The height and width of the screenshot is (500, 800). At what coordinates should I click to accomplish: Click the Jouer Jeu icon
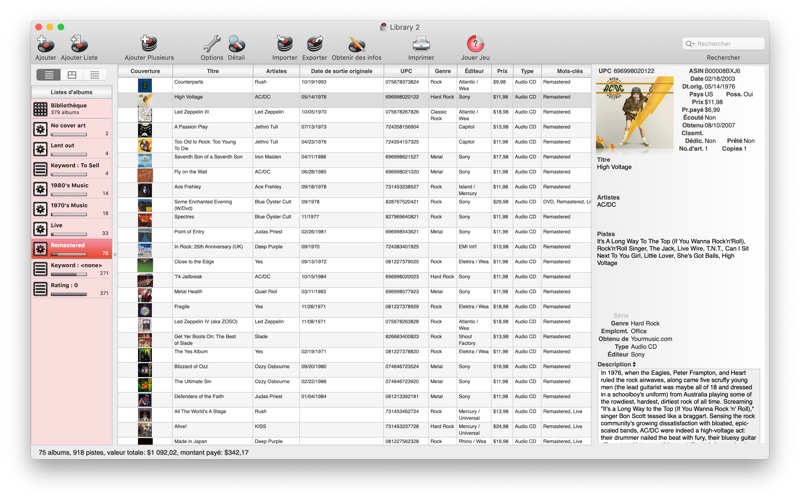[475, 44]
